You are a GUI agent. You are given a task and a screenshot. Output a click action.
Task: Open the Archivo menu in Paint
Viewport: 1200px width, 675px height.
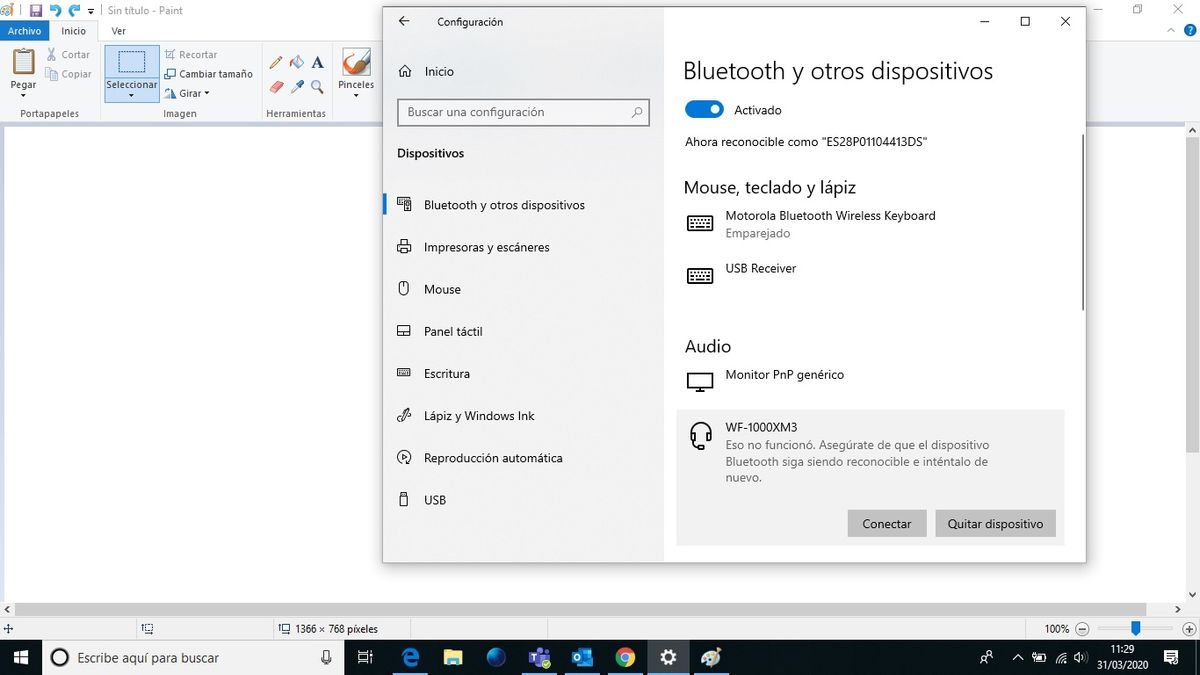pyautogui.click(x=25, y=31)
